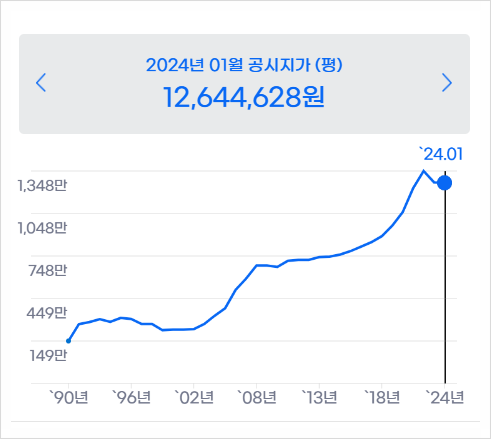
Task: Click the 149만 y-axis label
Action: pos(49,355)
